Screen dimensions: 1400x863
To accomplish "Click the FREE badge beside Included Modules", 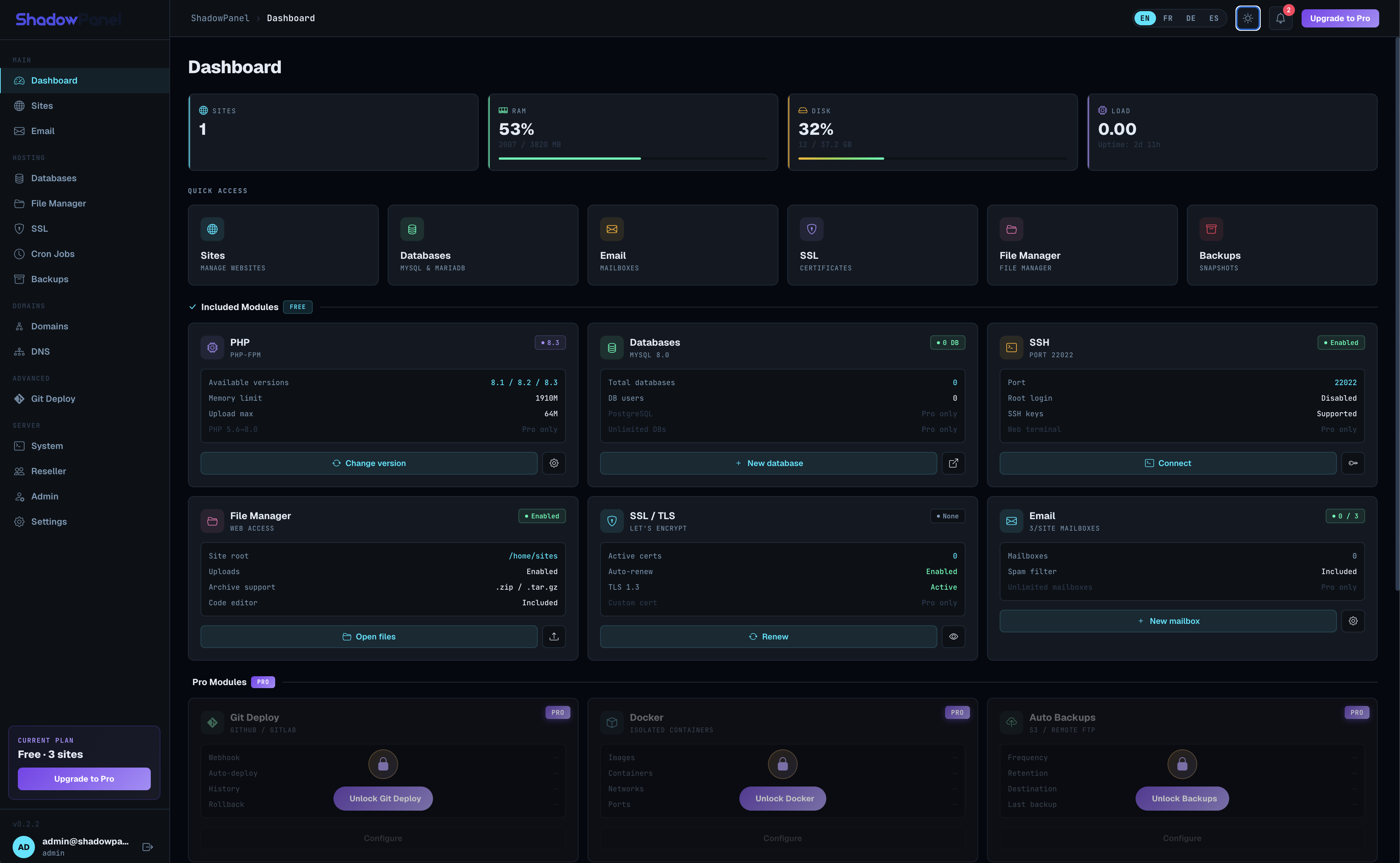I will coord(297,307).
